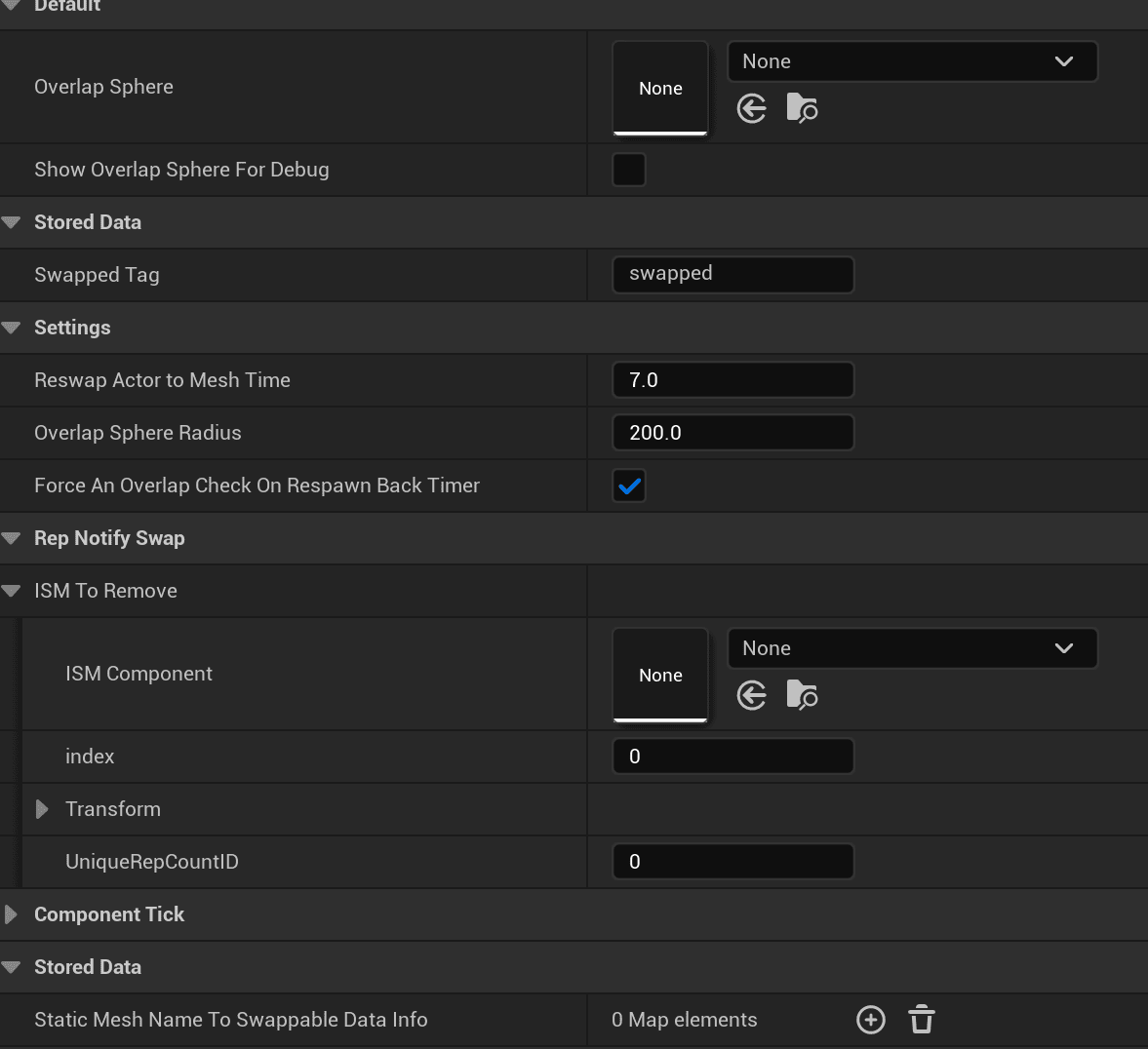Expand the Component Tick section
Screen dimensions: 1148x1049
(11, 914)
